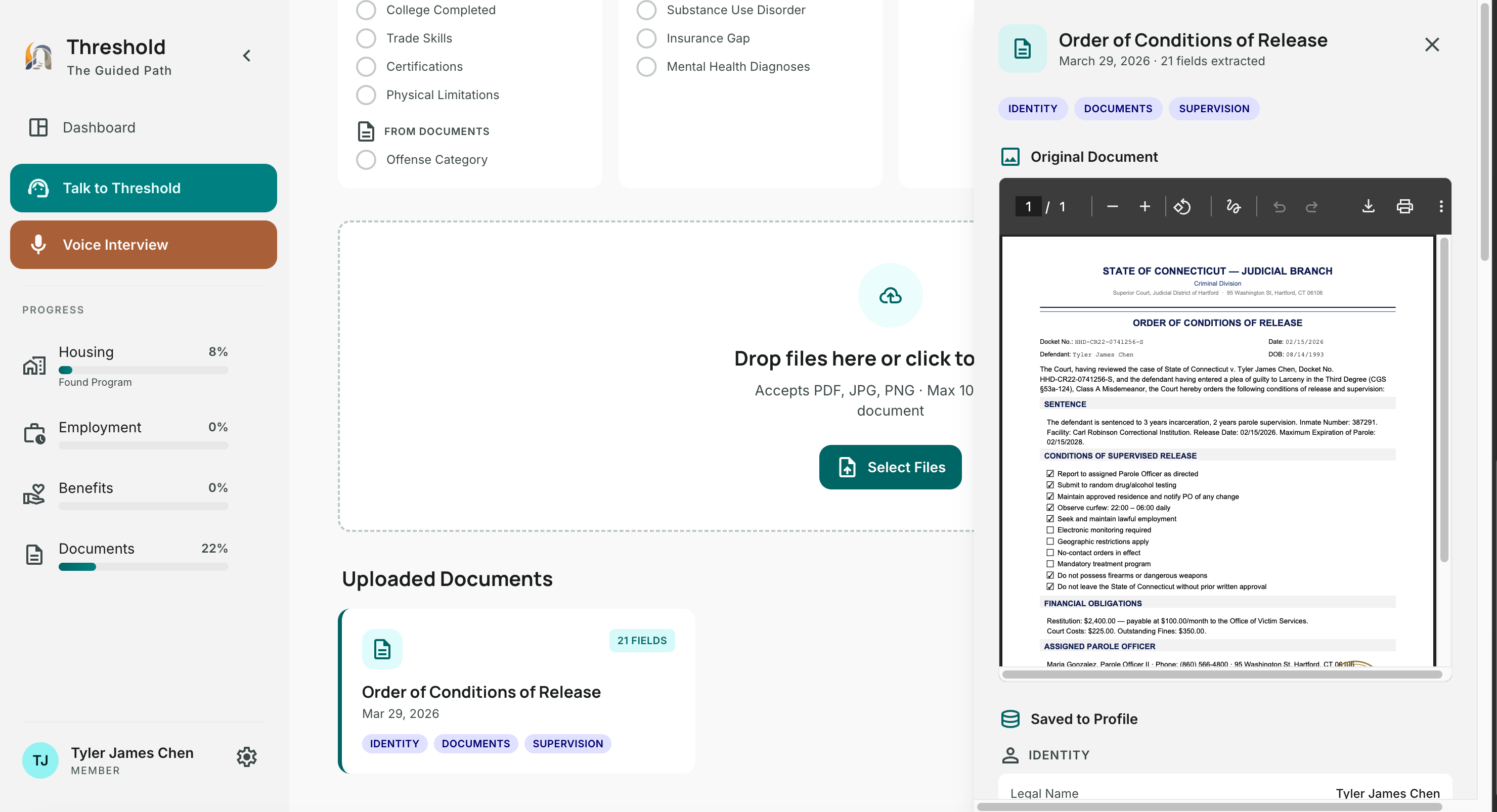Click the PDF page number field
The height and width of the screenshot is (812, 1497).
(1028, 207)
